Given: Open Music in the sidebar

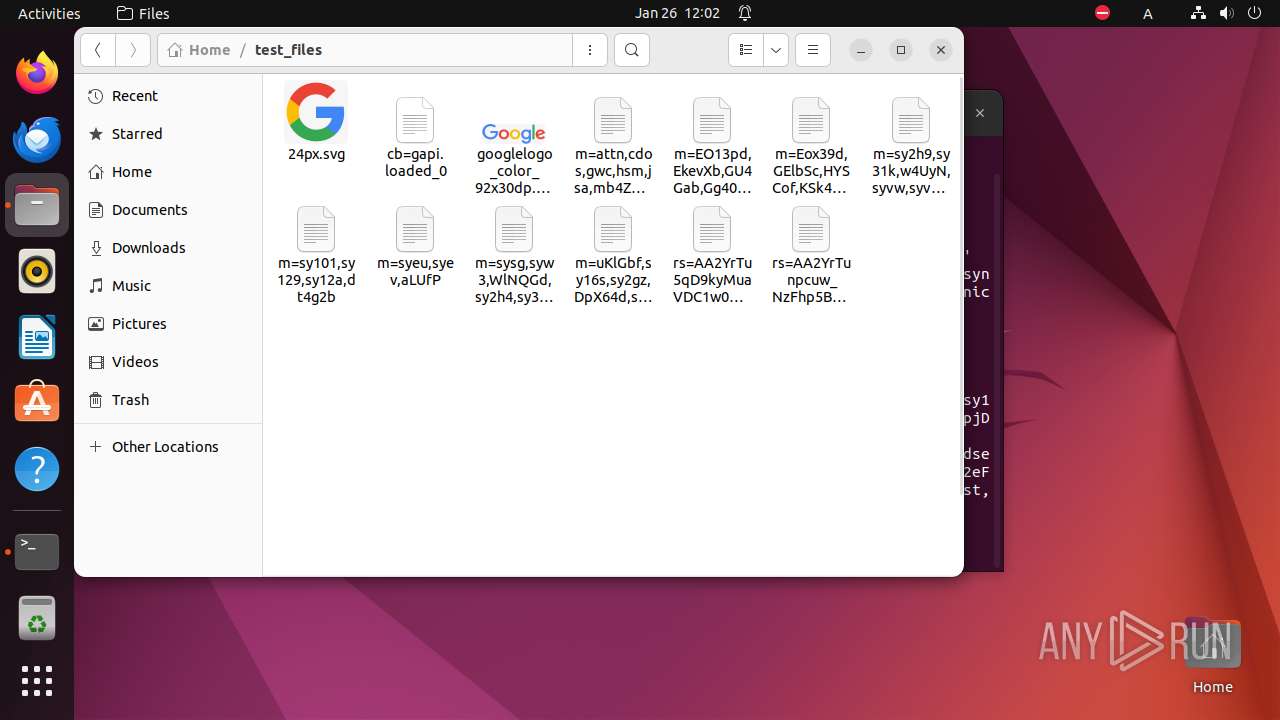Looking at the screenshot, I should 168,286.
